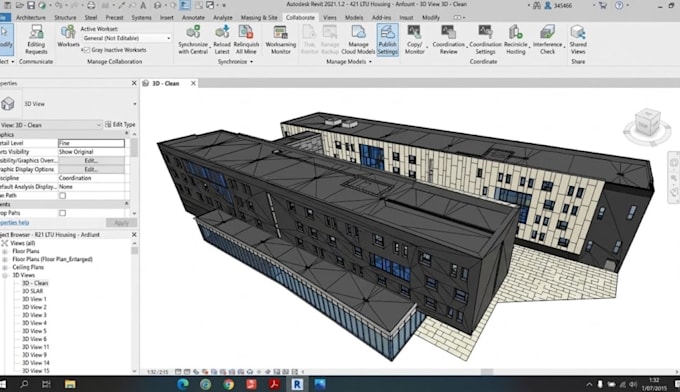Open Publish Settings
This screenshot has width=680, height=392.
pos(387,39)
